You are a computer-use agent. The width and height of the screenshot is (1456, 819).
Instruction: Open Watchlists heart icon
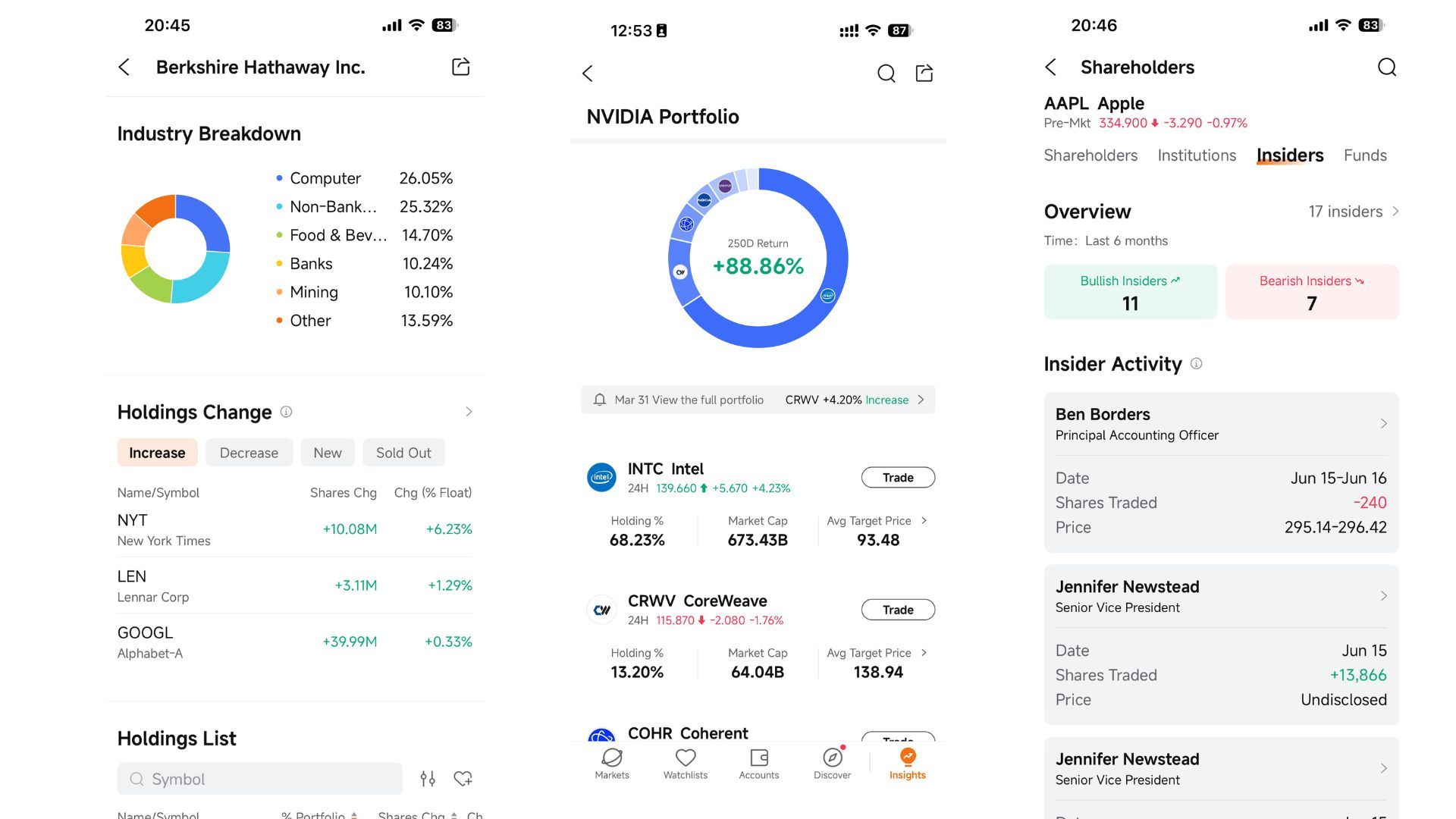686,758
